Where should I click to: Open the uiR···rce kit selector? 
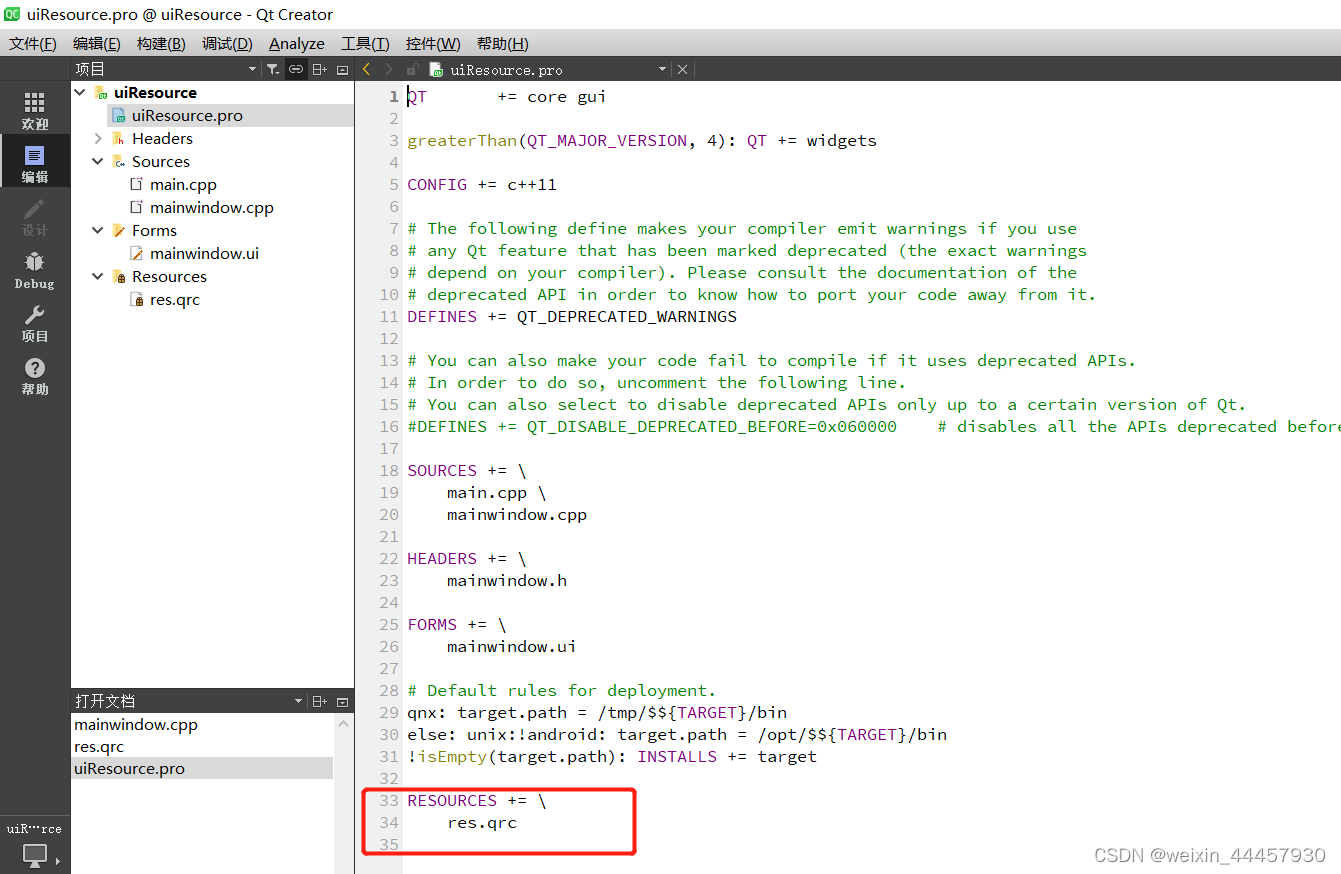tap(34, 828)
